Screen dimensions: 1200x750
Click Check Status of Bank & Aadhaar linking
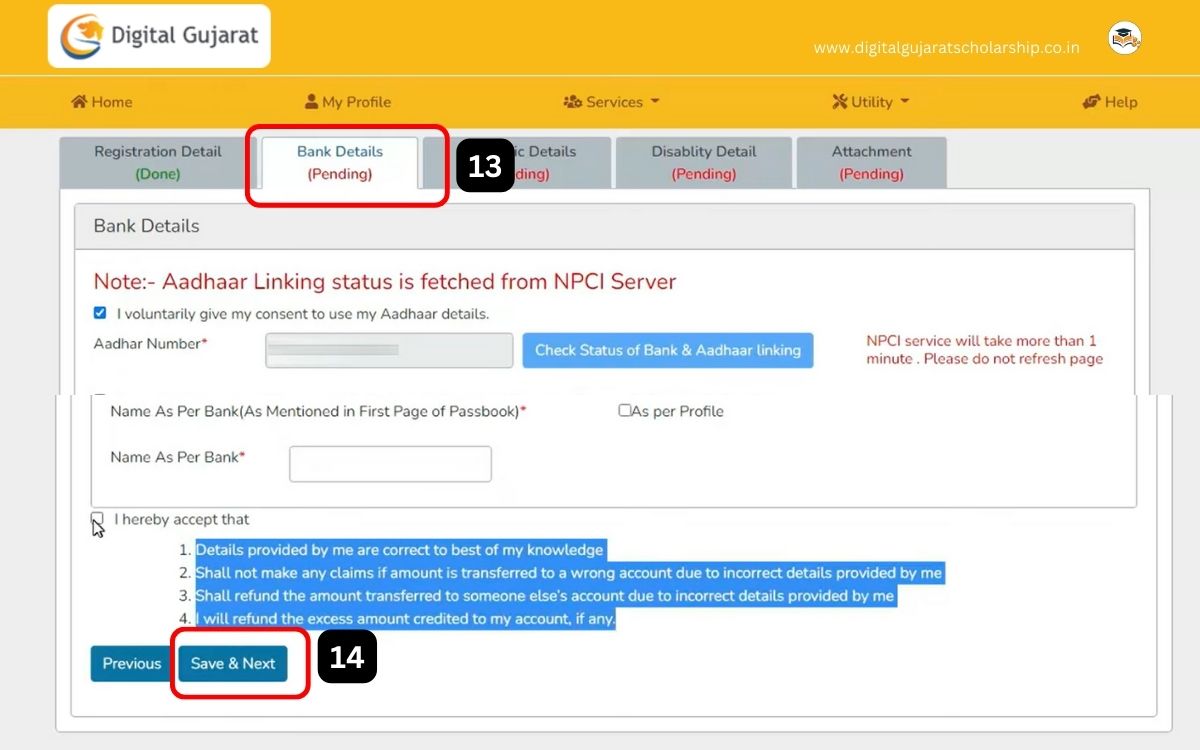click(667, 350)
